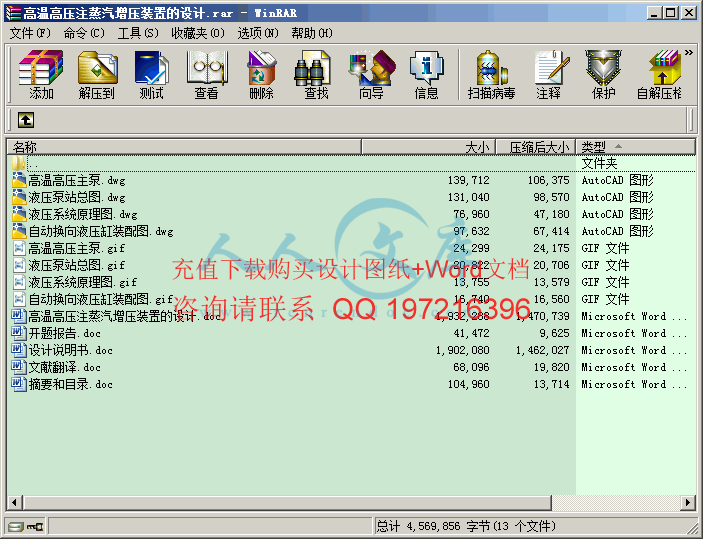703x539 pixels.
Task: Open the 查看 (View) toolbar icon
Action: coord(207,74)
